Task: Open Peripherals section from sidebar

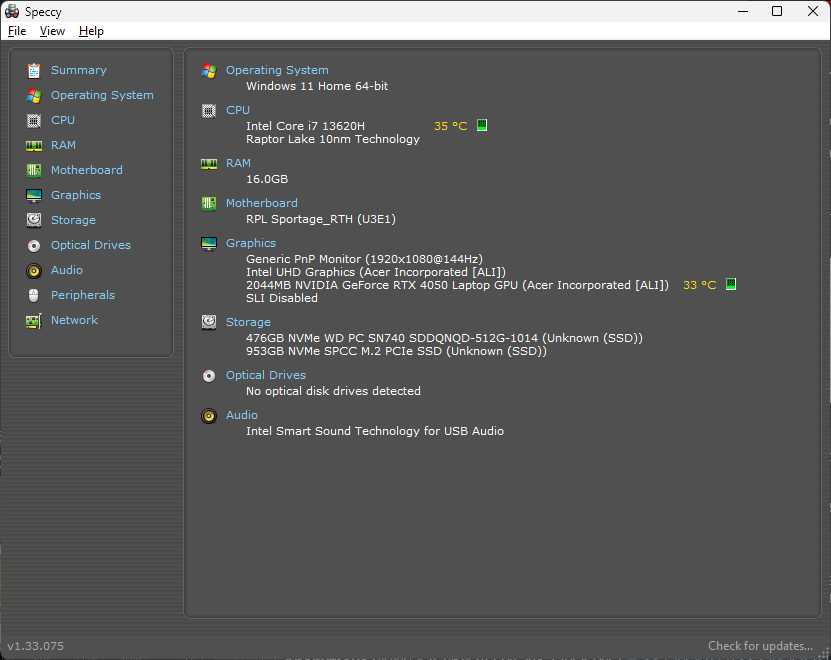Action: 83,295
